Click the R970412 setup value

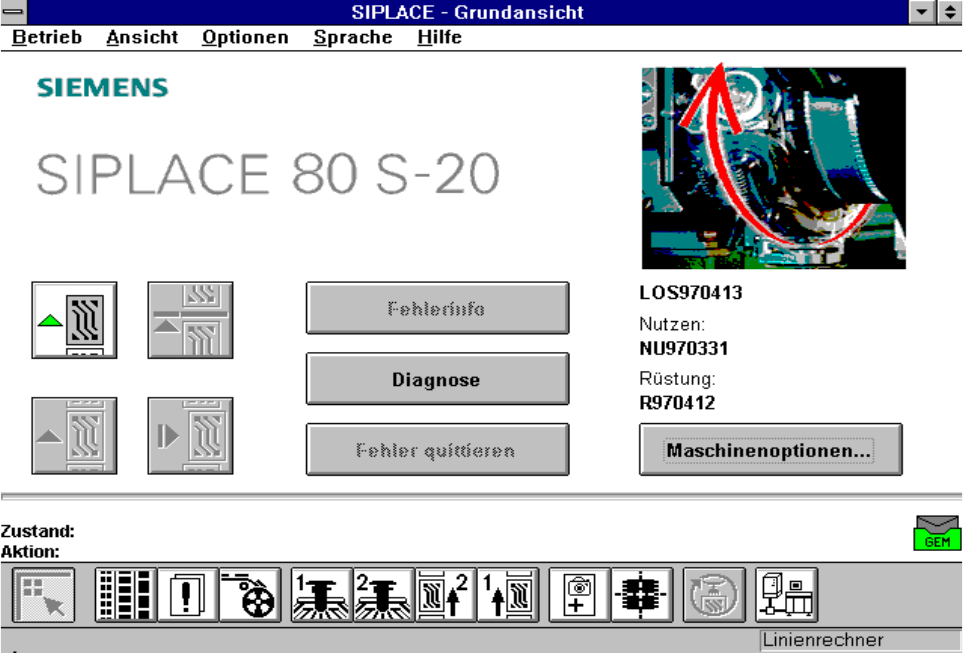tap(677, 403)
